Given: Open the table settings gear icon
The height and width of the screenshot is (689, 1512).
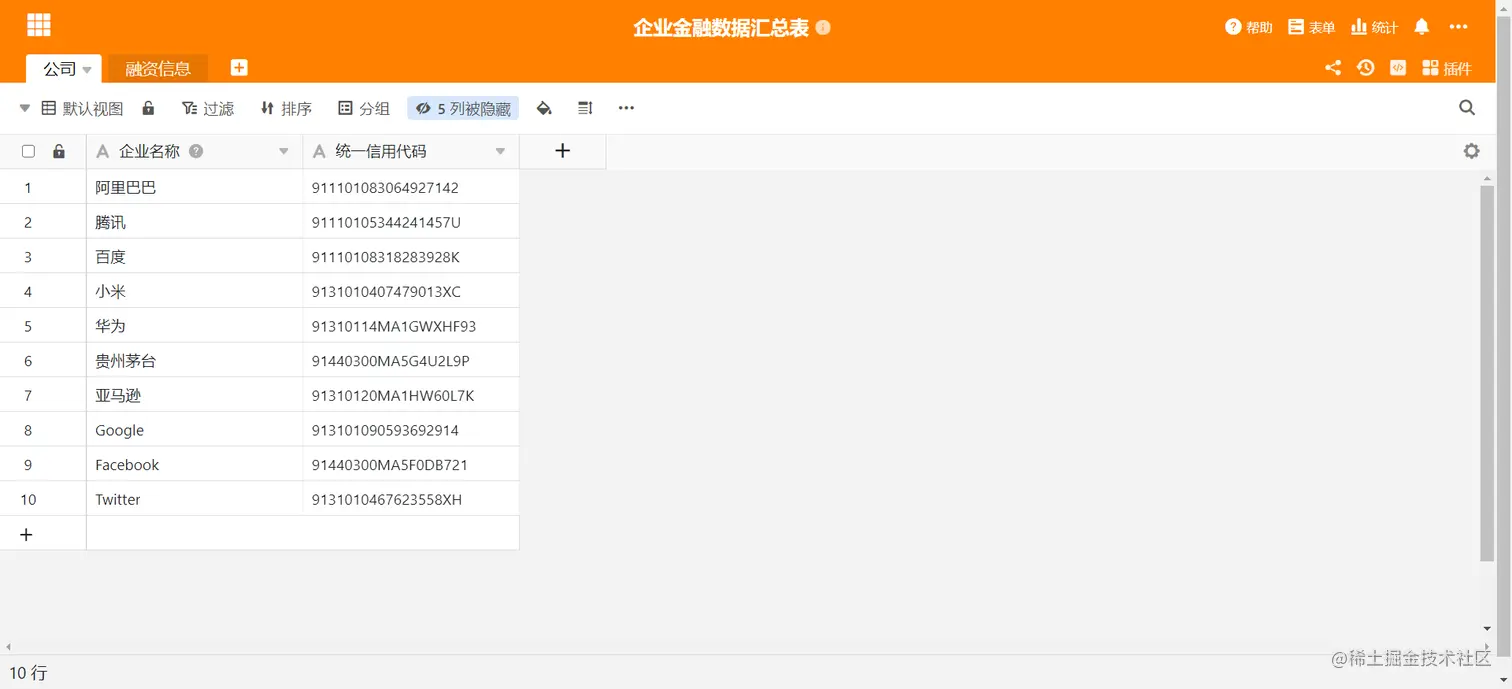Looking at the screenshot, I should tap(1471, 151).
